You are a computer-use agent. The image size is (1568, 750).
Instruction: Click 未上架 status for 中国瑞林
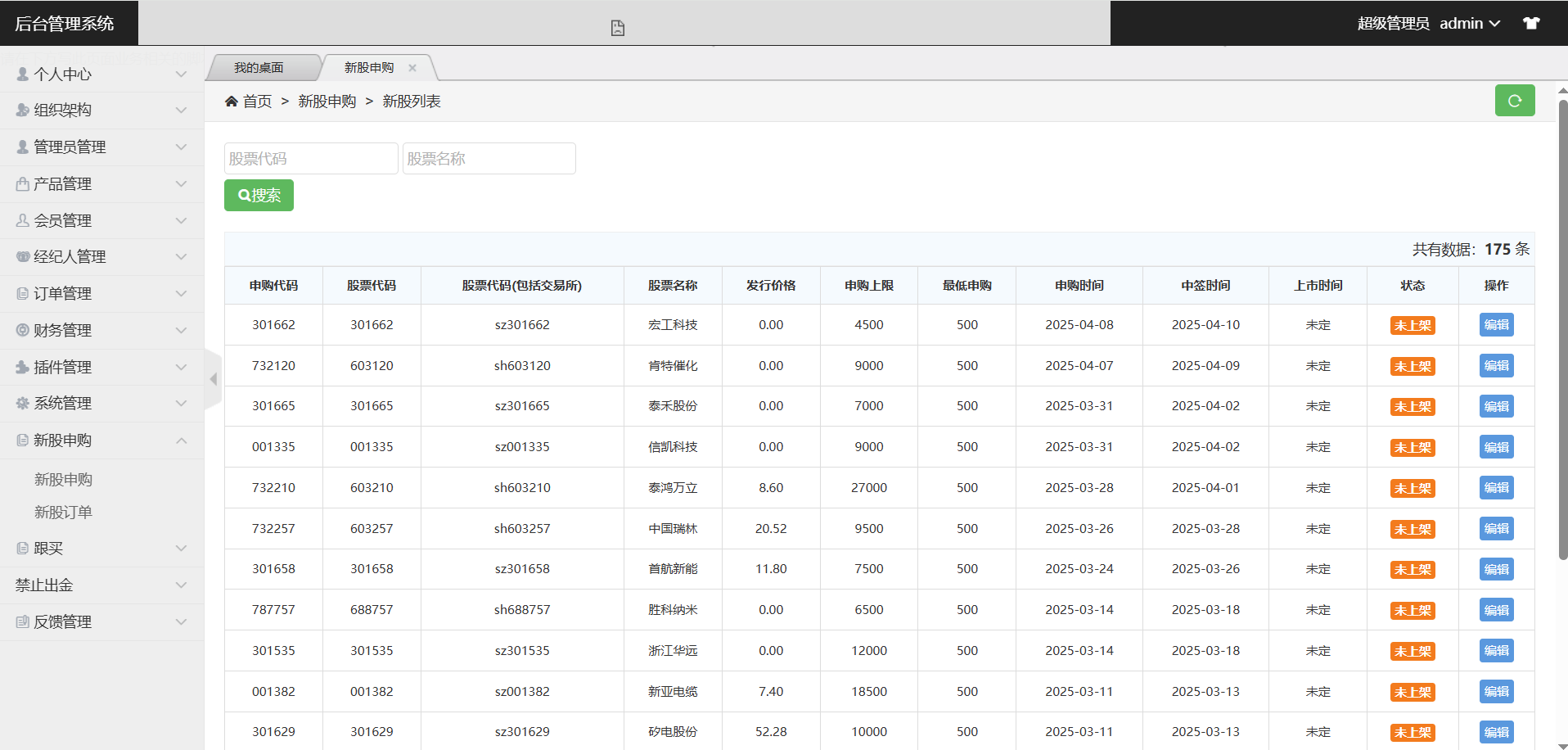1413,530
